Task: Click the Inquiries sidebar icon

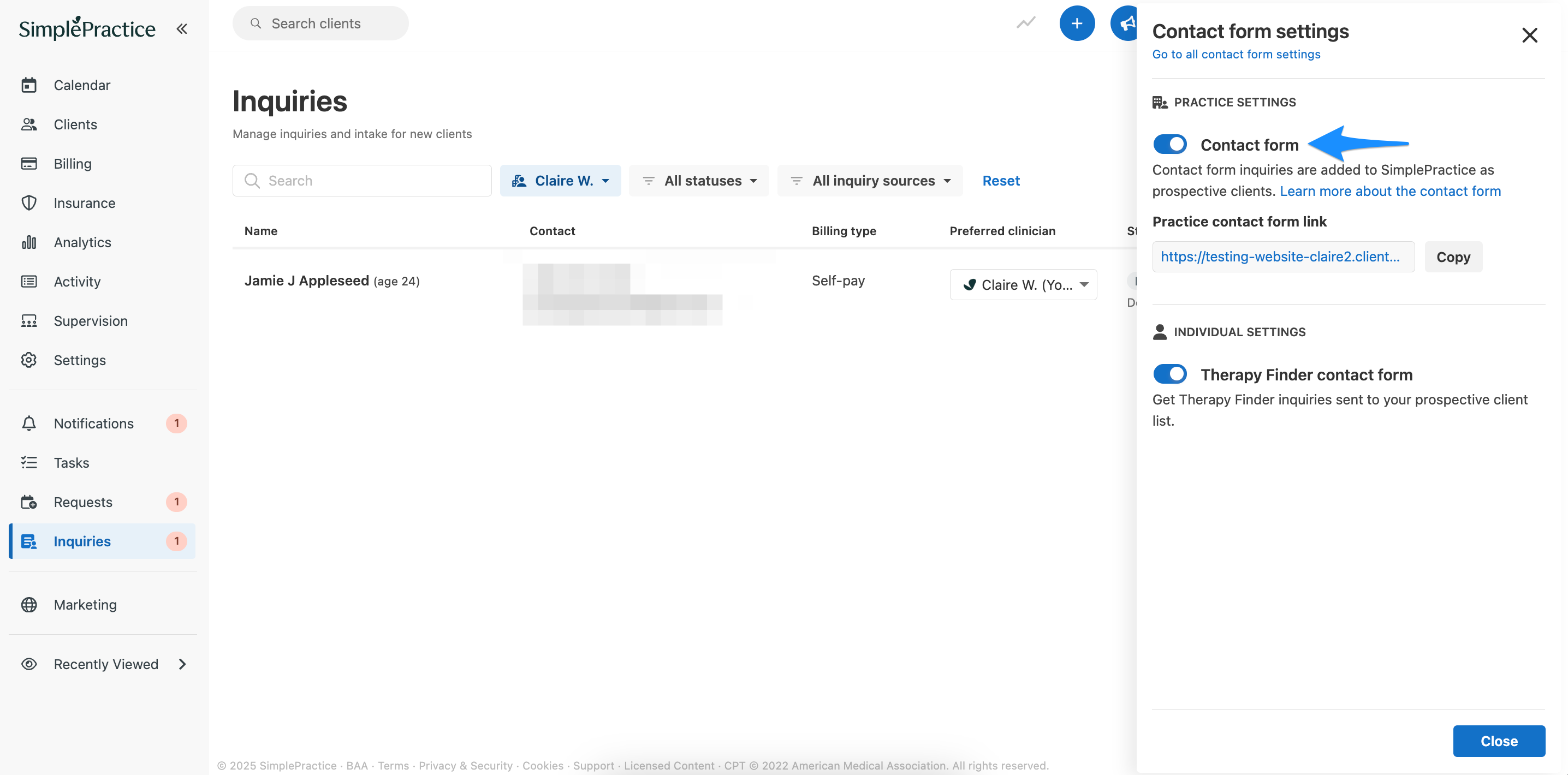Action: pyautogui.click(x=28, y=541)
